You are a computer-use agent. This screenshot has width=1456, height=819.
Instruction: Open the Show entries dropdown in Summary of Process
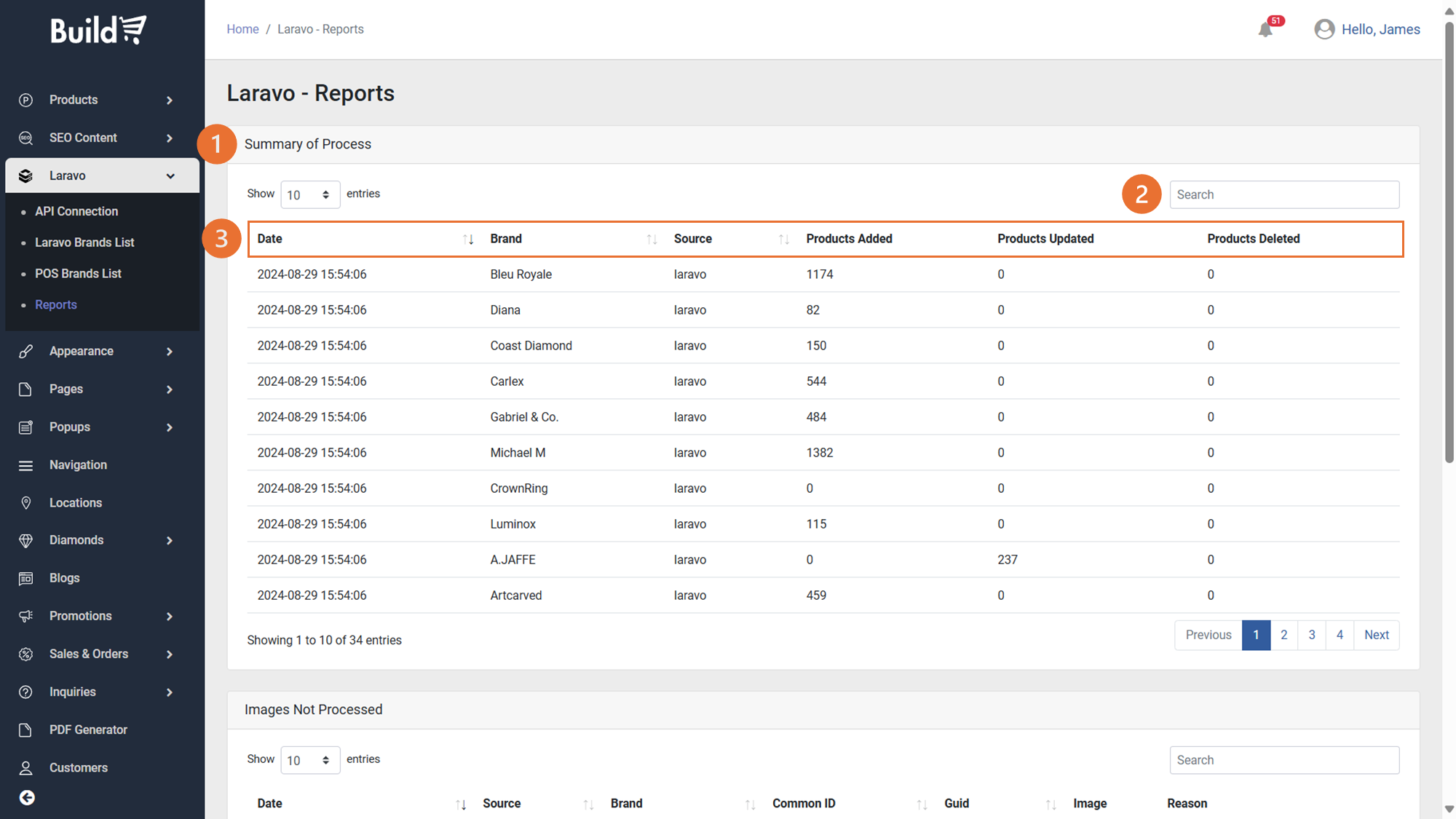[309, 194]
